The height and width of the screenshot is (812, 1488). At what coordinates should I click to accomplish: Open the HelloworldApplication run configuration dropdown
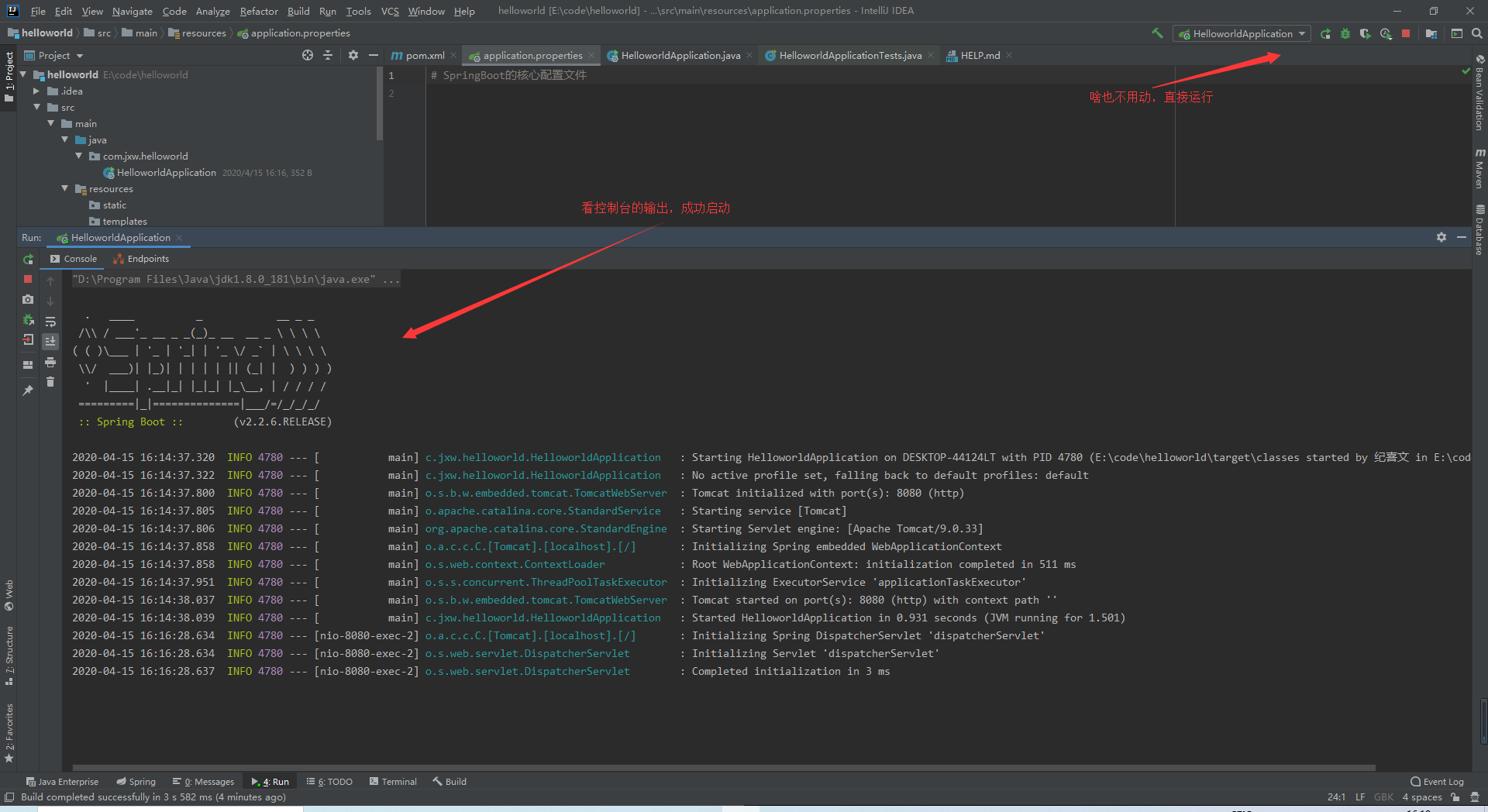pyautogui.click(x=1242, y=33)
